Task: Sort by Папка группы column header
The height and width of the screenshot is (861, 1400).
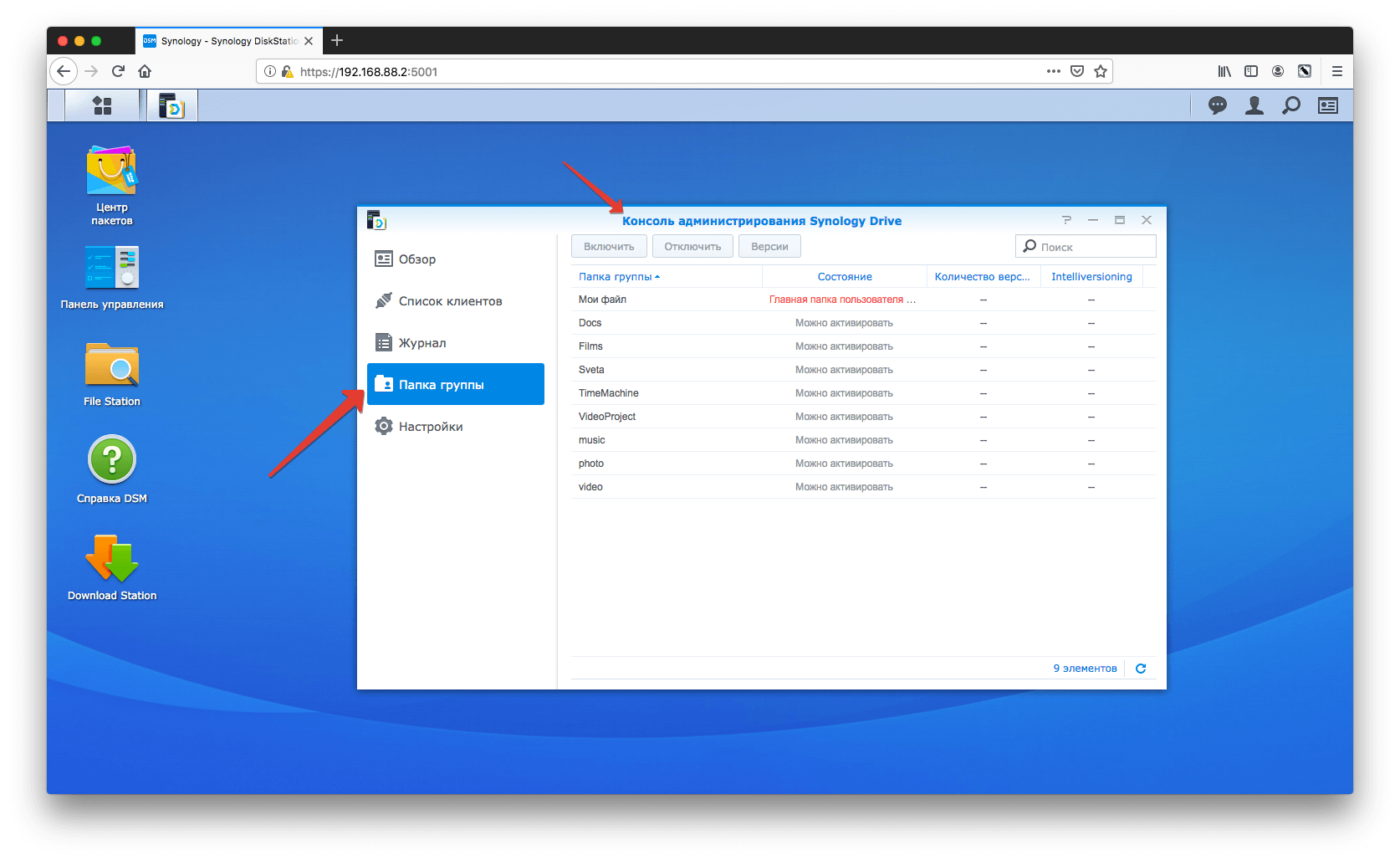Action: pyautogui.click(x=667, y=277)
